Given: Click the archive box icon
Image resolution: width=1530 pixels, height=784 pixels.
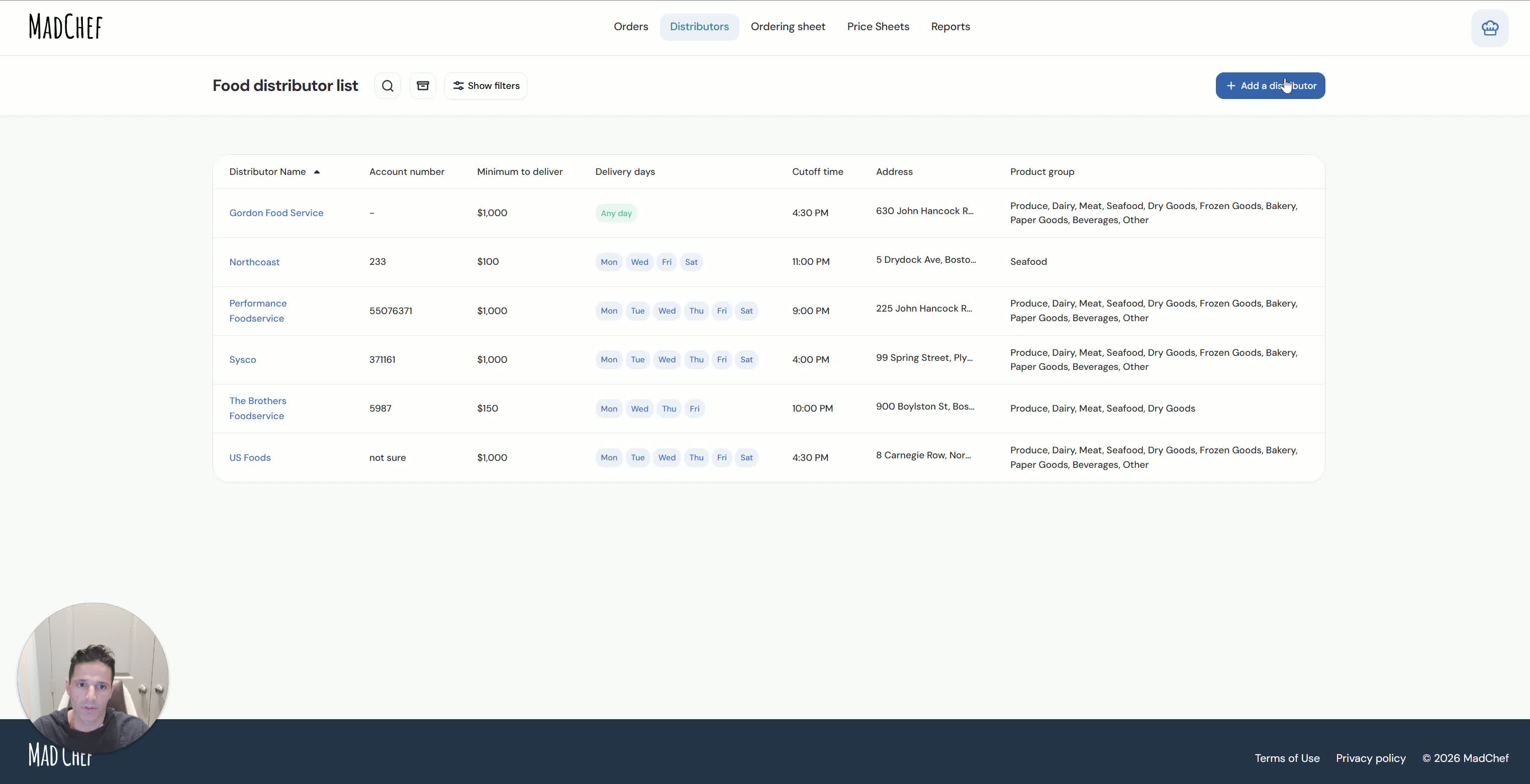Looking at the screenshot, I should click(x=423, y=86).
